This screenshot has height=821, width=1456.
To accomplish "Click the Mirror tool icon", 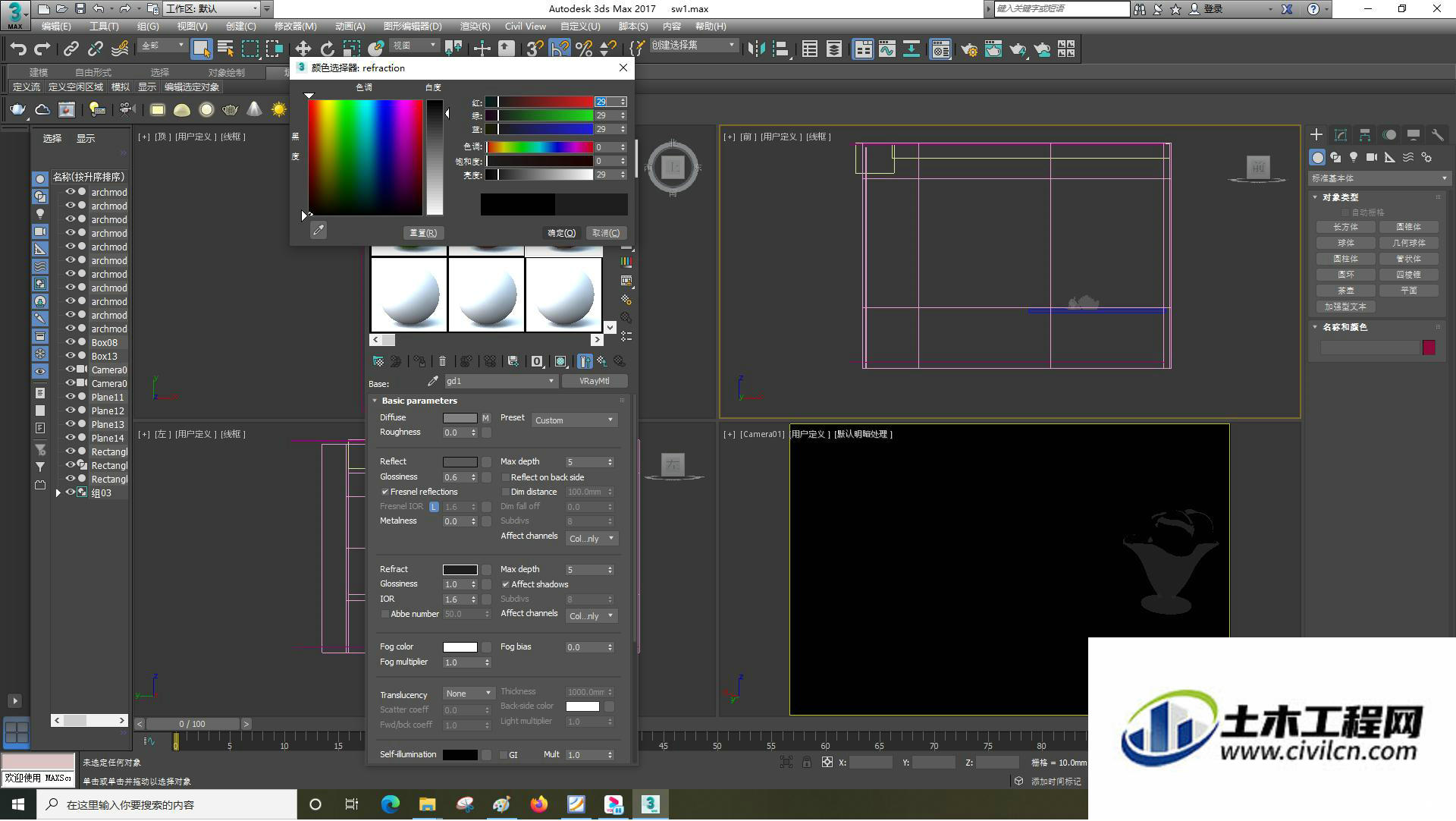I will [x=756, y=49].
